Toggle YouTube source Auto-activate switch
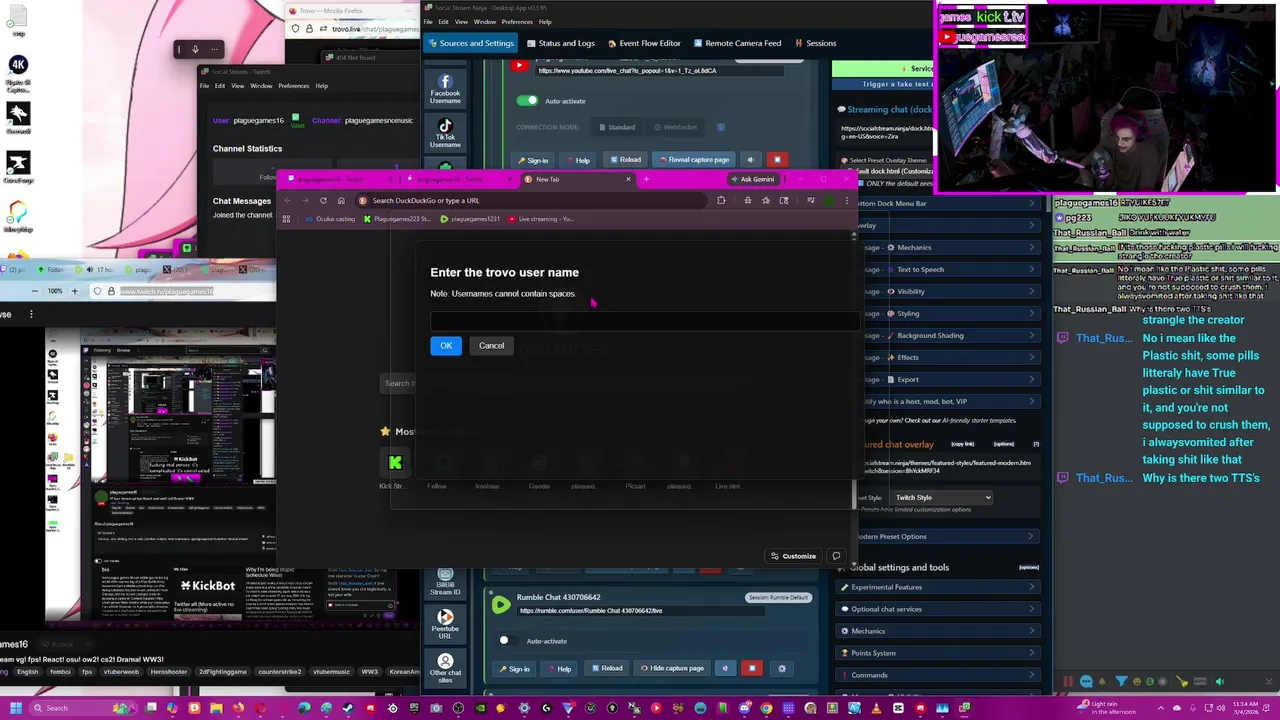 pos(527,101)
